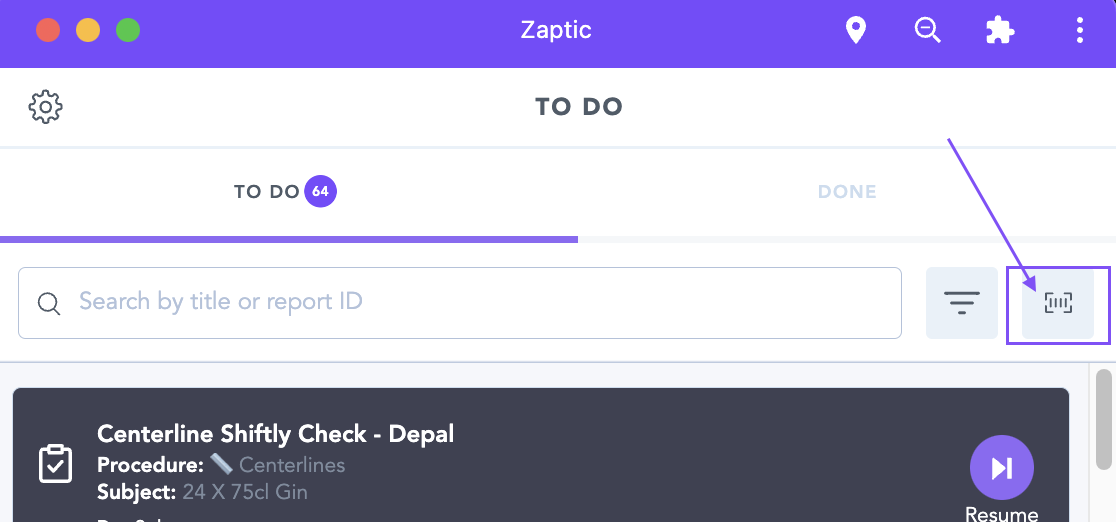Click the vertical scrollbar of task list

pos(1104,418)
